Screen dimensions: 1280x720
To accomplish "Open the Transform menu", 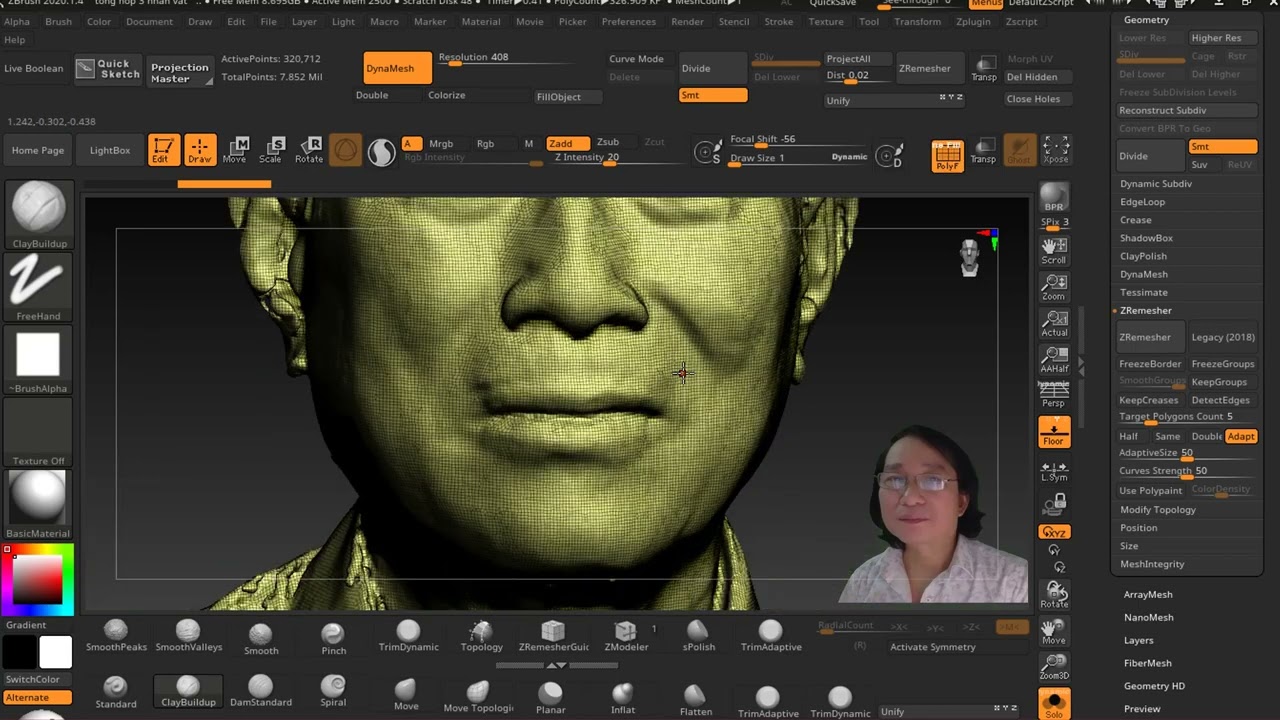I will (x=917, y=22).
